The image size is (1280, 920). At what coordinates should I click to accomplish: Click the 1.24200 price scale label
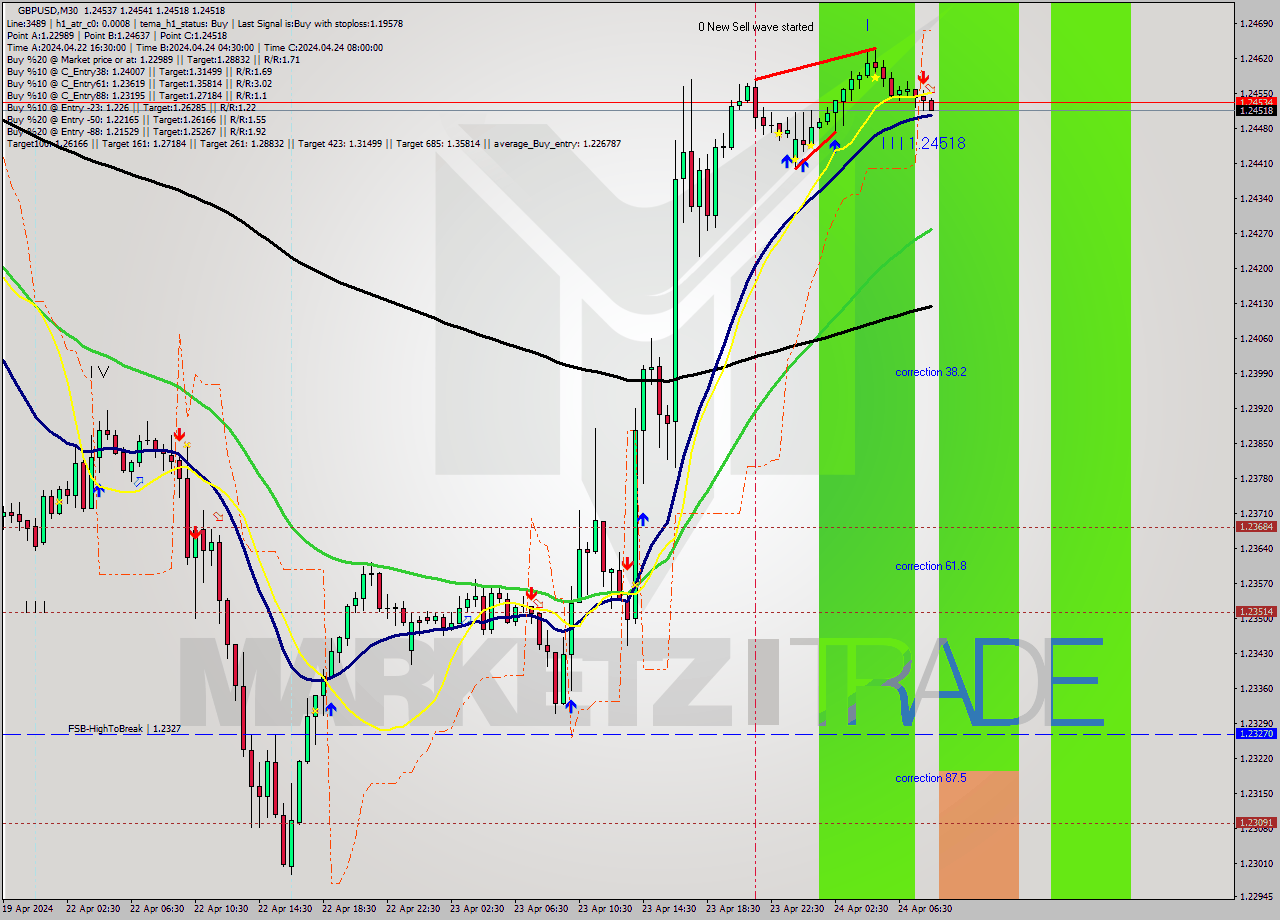coord(1255,268)
